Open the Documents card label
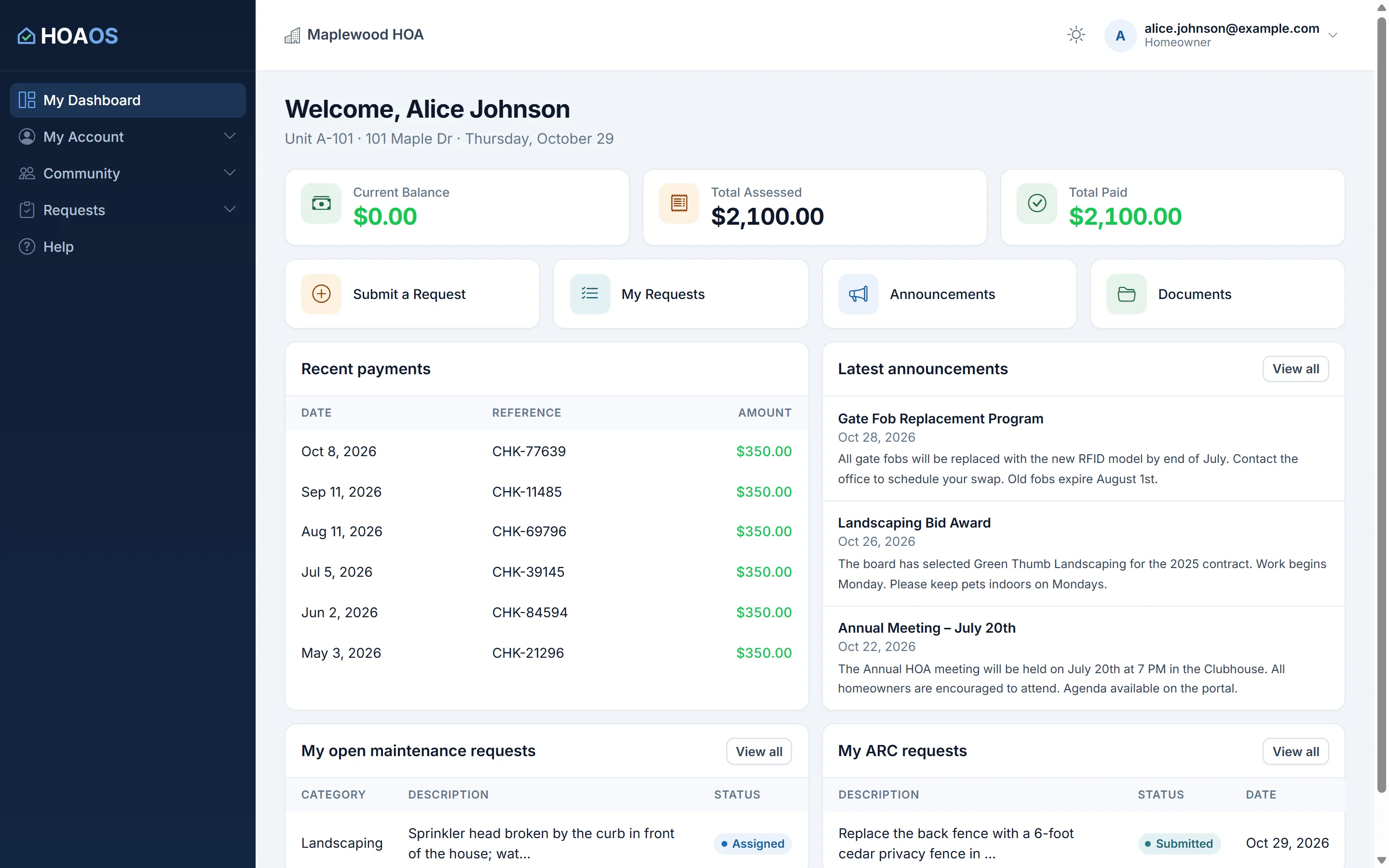The image size is (1389, 868). pyautogui.click(x=1195, y=295)
